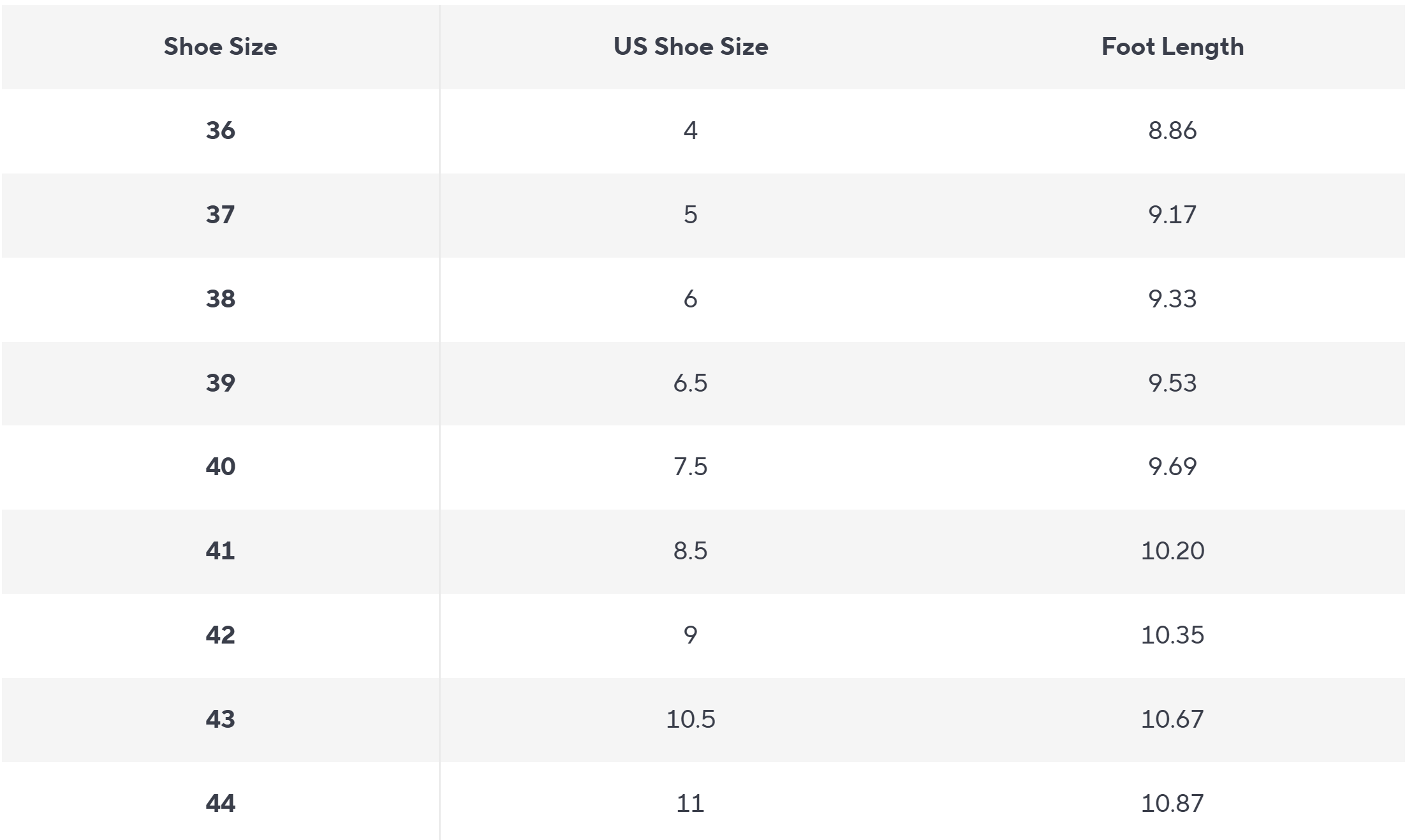The image size is (1414, 840).
Task: Select shoe size 41 cell
Action: tap(220, 551)
